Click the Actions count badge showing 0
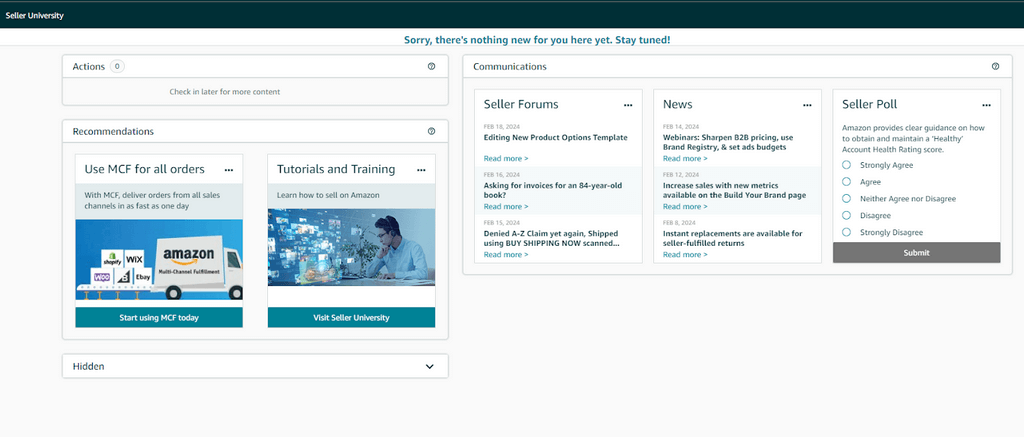 pyautogui.click(x=117, y=66)
